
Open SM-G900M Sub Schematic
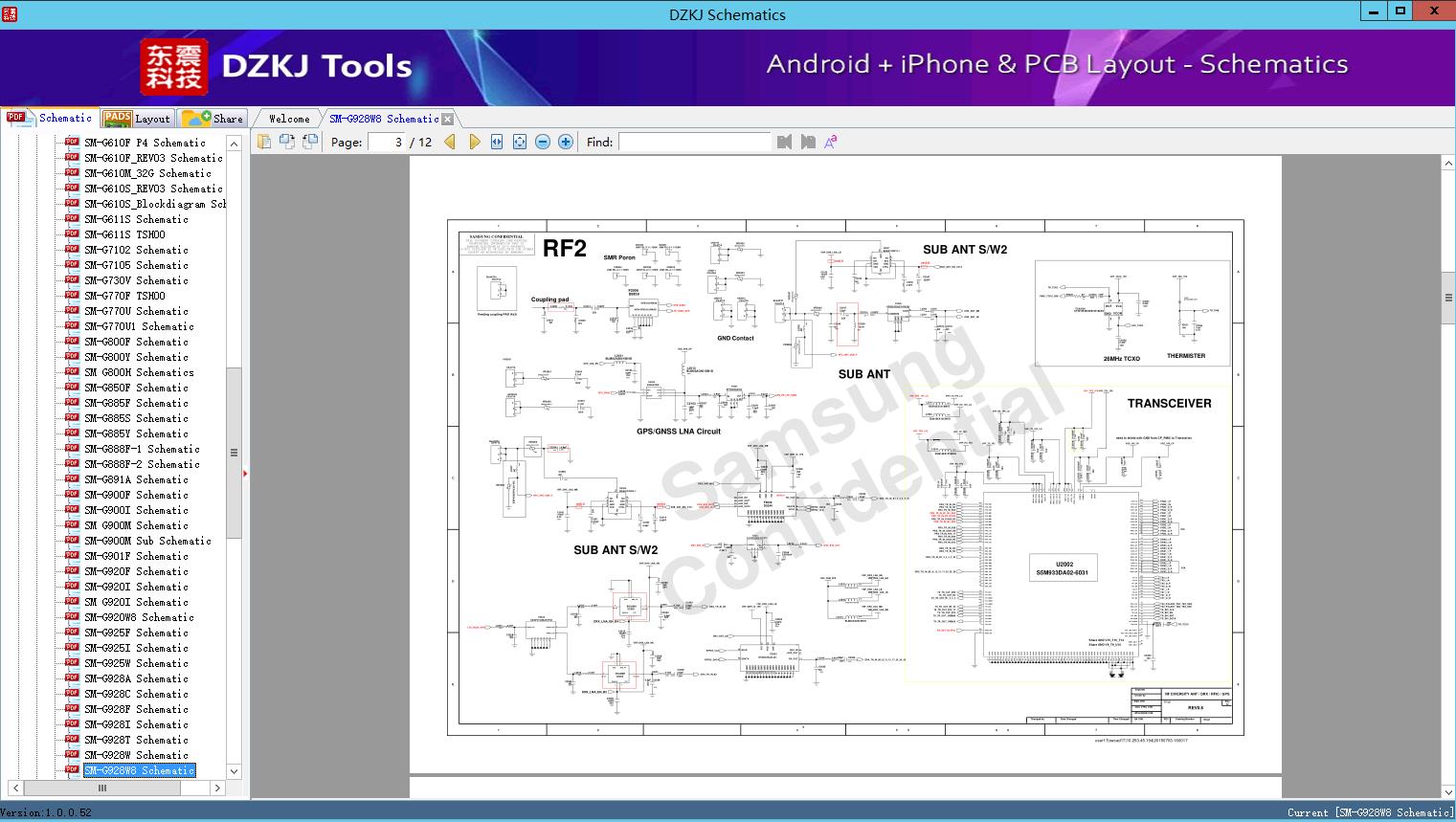click(x=147, y=541)
